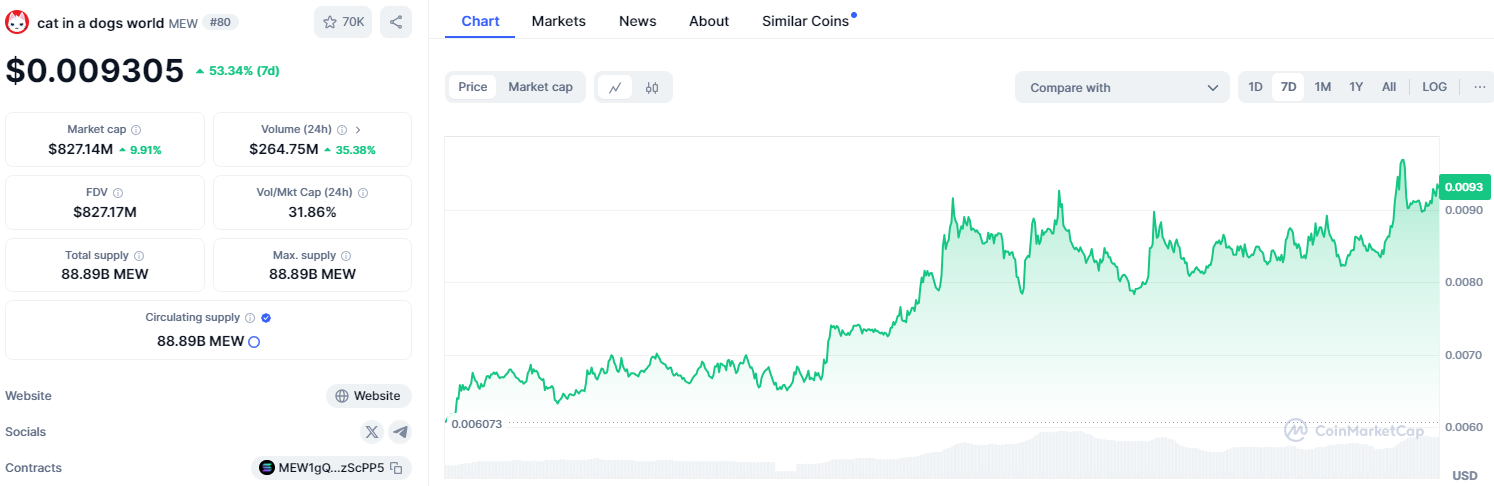
Task: Toggle chart to Market cap view
Action: (x=540, y=87)
